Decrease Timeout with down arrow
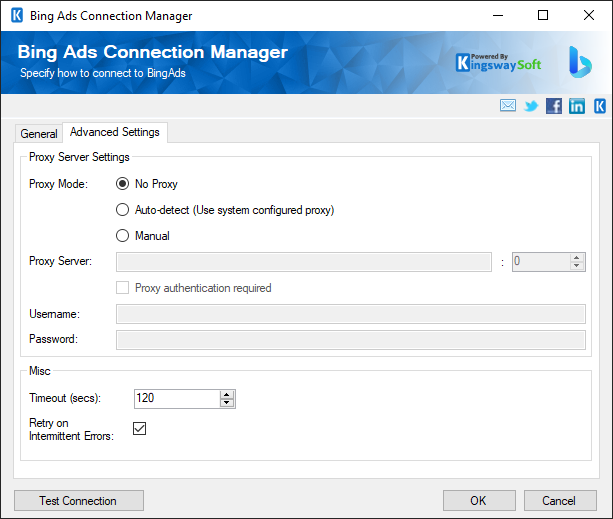 click(x=227, y=403)
